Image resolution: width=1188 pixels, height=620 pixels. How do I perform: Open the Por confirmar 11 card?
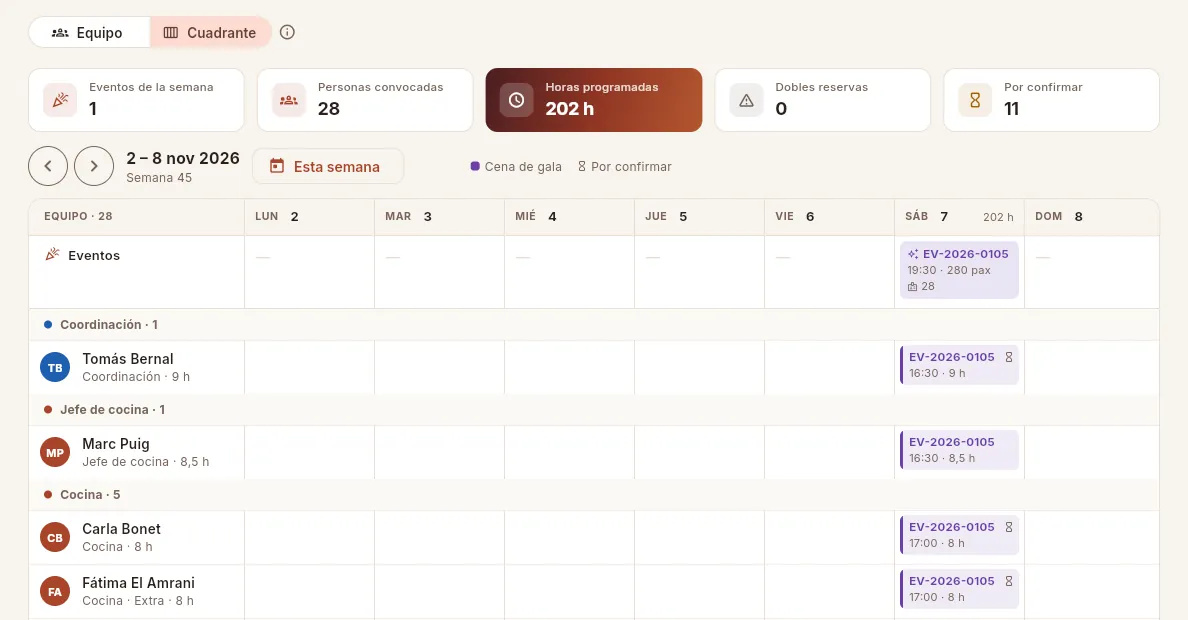click(1052, 100)
